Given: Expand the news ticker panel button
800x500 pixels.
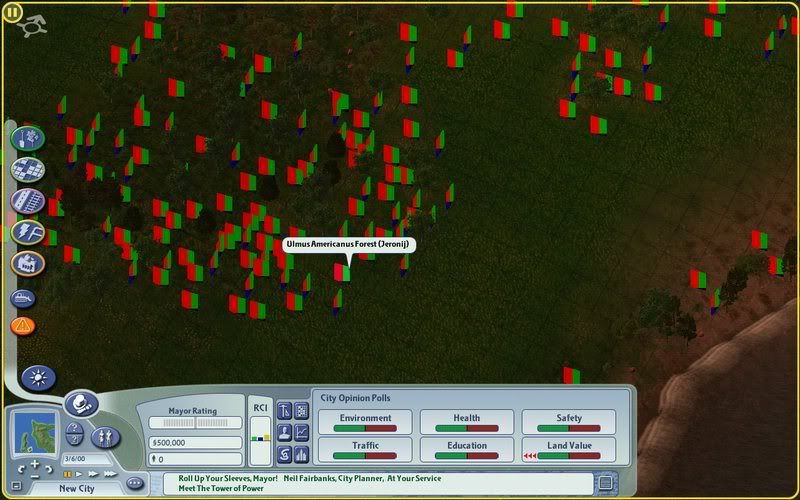Looking at the screenshot, I should (606, 483).
